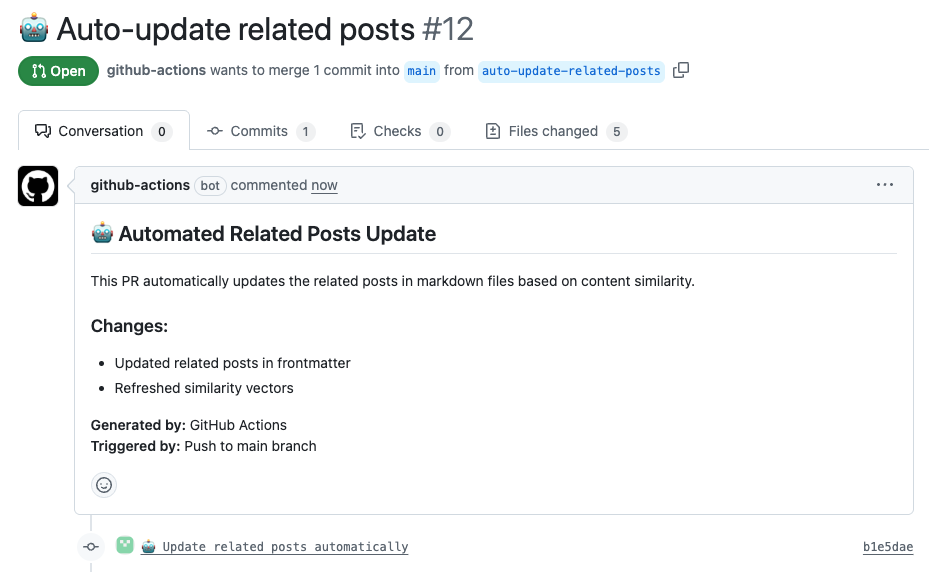Select the Conversation tab
The width and height of the screenshot is (929, 572).
(x=104, y=131)
